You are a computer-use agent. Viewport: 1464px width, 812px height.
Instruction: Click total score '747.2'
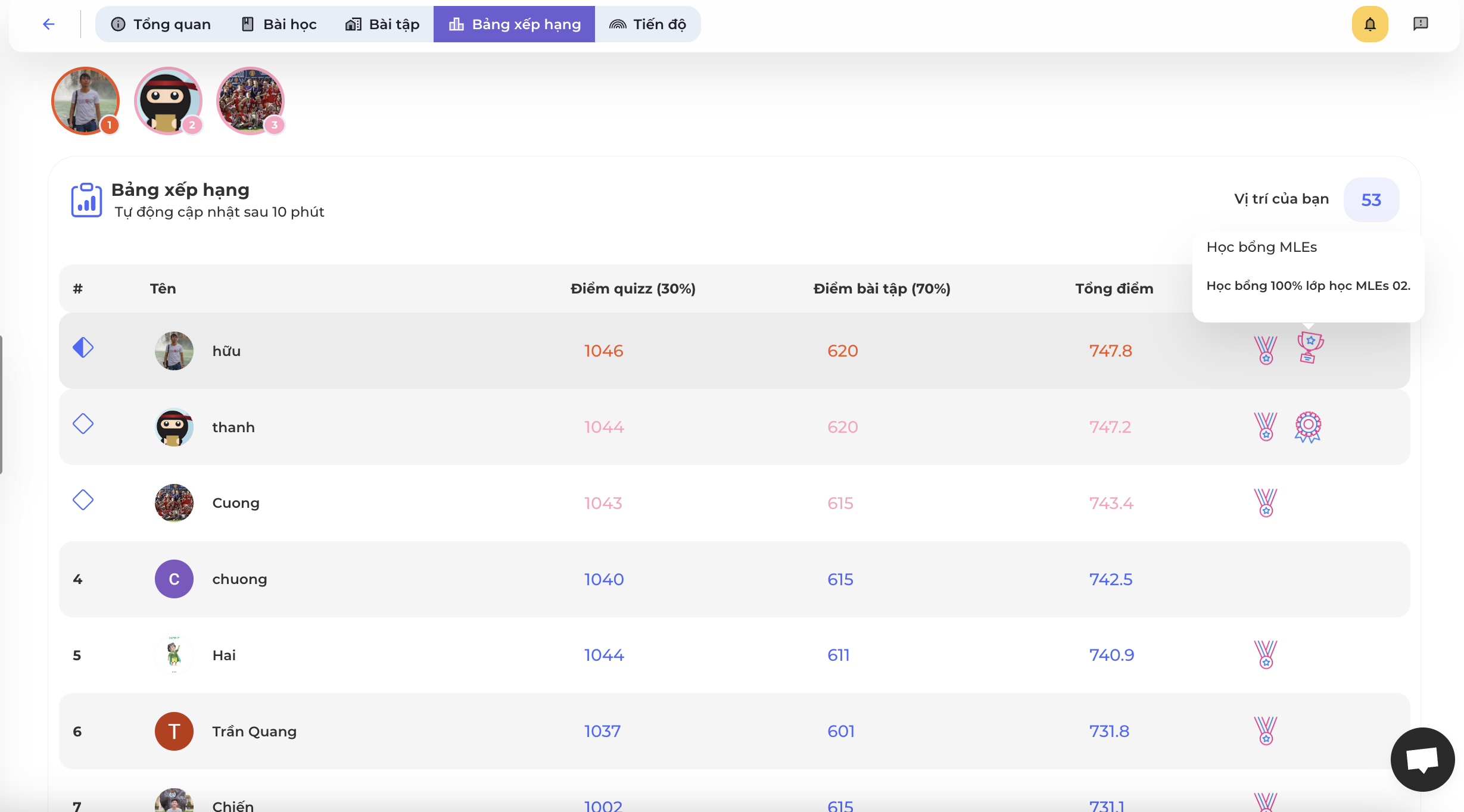tap(1110, 427)
